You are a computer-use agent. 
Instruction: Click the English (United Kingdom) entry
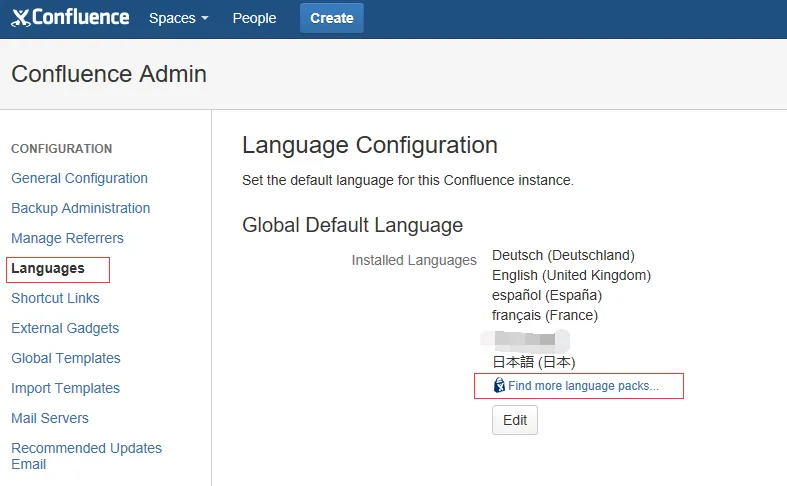571,275
